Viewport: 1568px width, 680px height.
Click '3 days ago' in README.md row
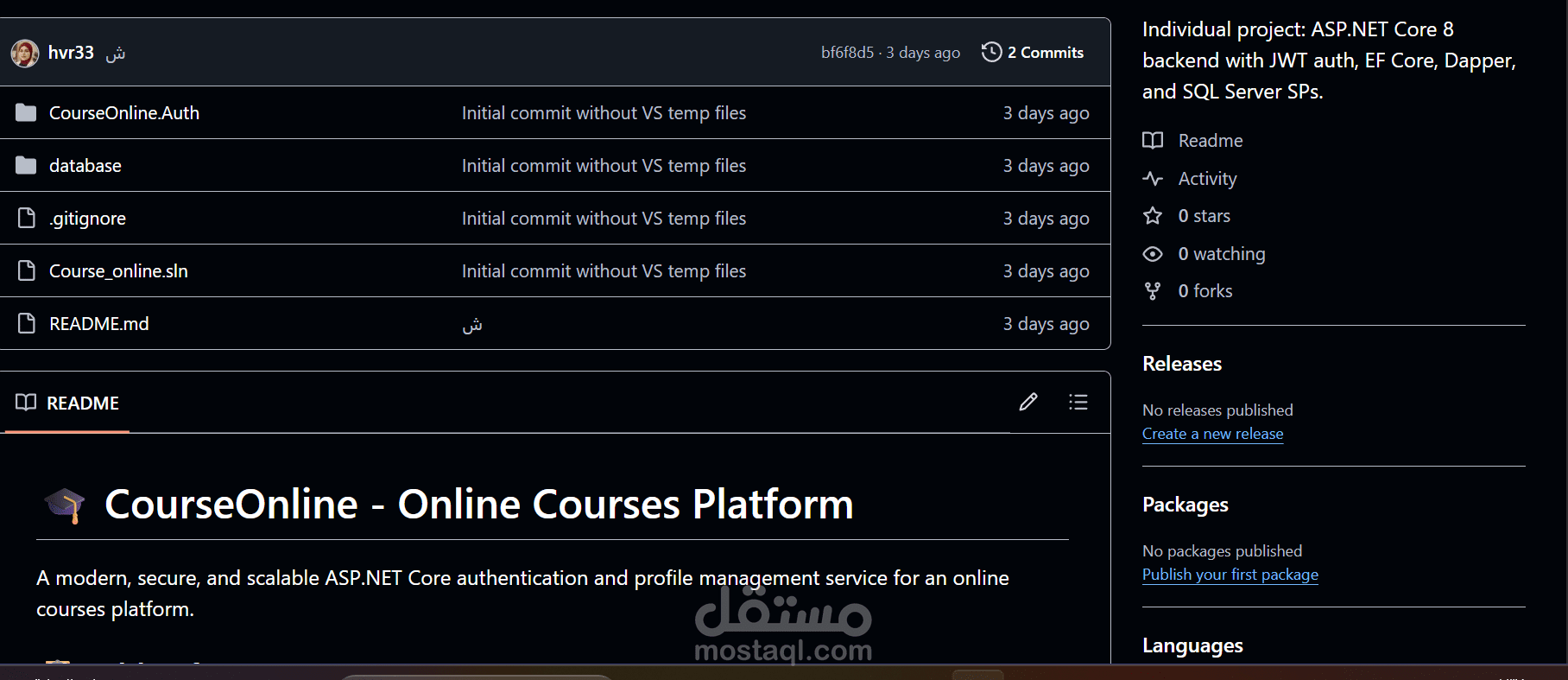(x=1046, y=324)
